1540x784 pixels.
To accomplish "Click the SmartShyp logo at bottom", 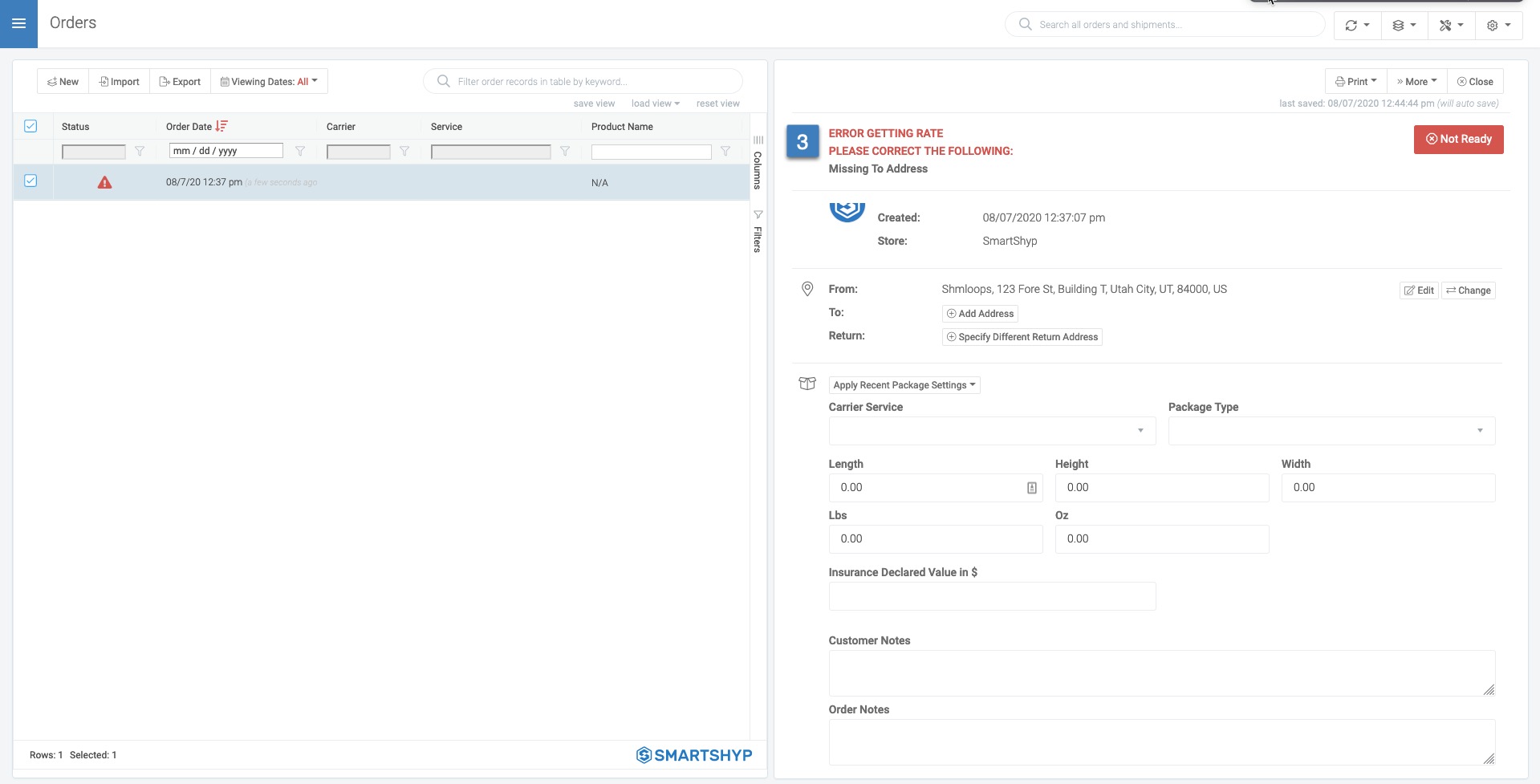I will click(694, 755).
